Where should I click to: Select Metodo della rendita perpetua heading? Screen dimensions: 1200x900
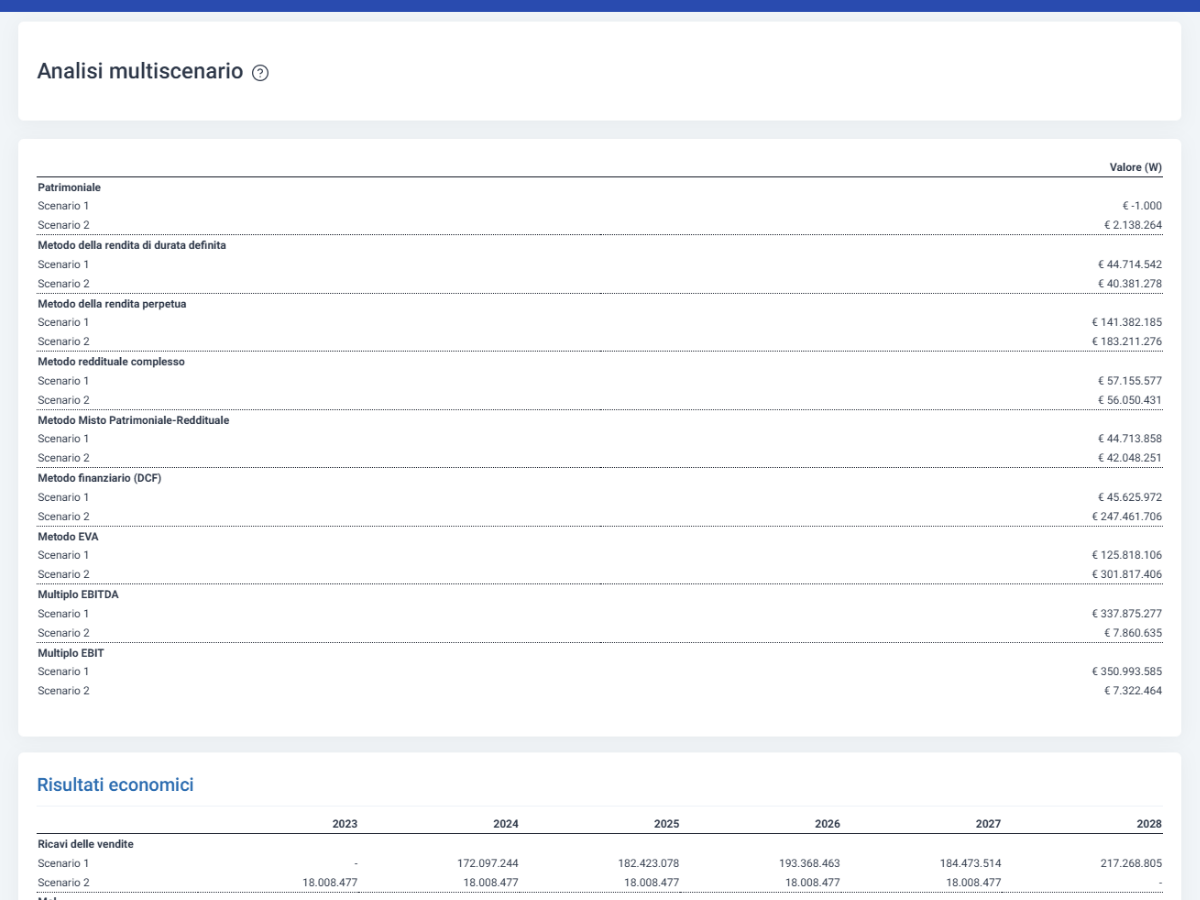pyautogui.click(x=112, y=304)
